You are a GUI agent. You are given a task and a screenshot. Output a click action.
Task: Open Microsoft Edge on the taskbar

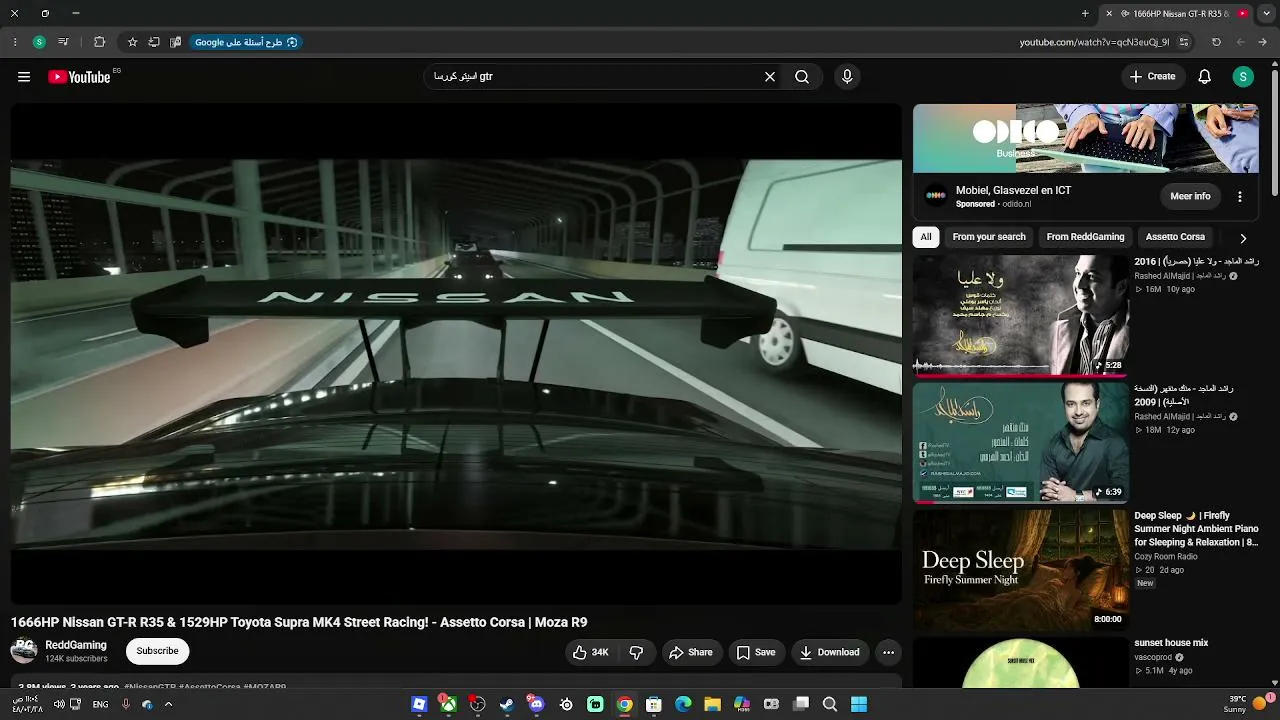click(x=683, y=705)
